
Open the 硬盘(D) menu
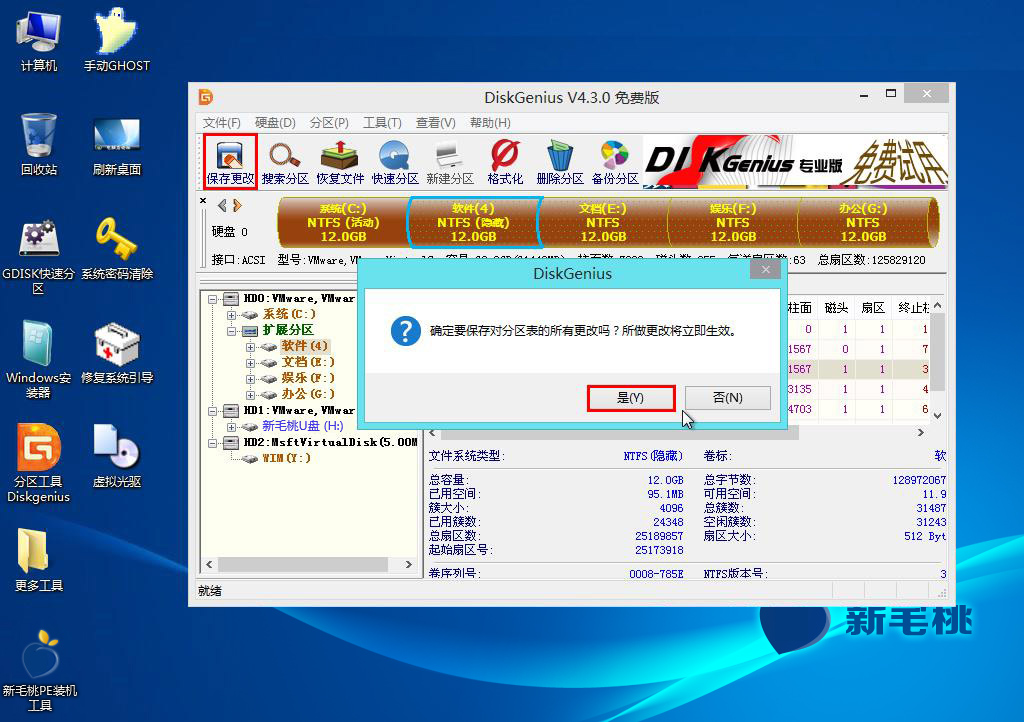point(275,123)
